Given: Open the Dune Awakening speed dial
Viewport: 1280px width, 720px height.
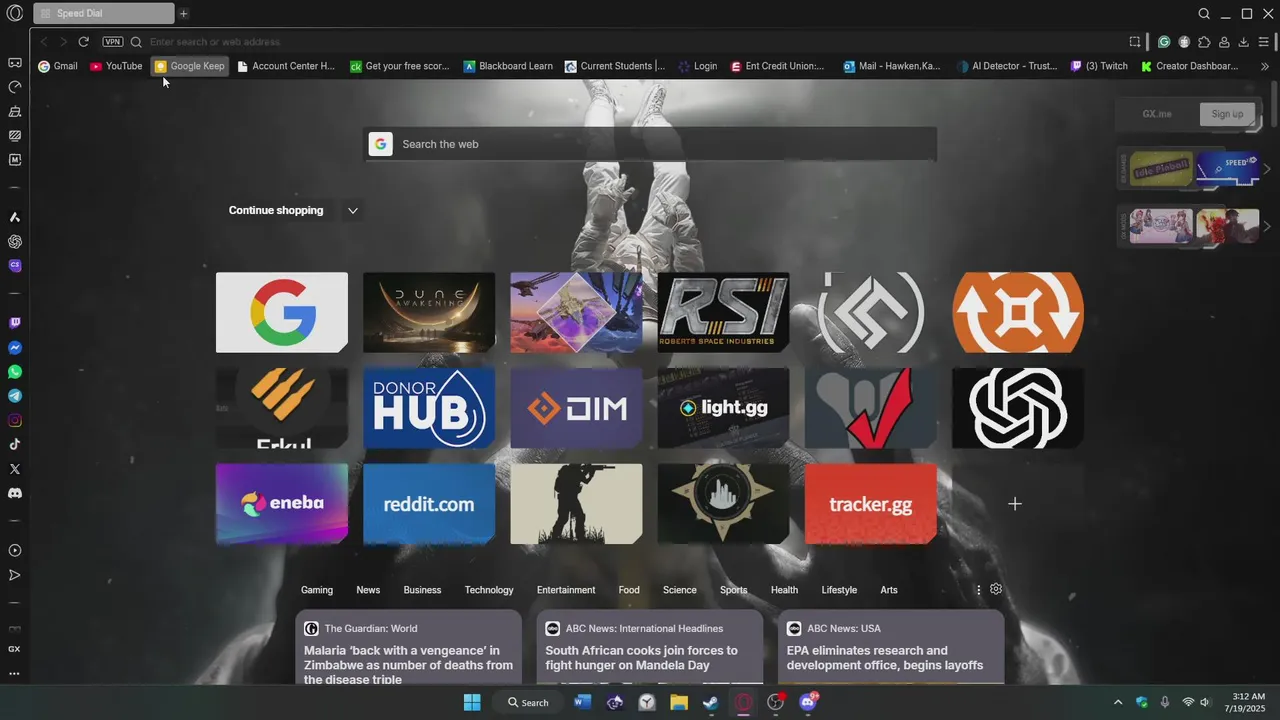Looking at the screenshot, I should [429, 312].
